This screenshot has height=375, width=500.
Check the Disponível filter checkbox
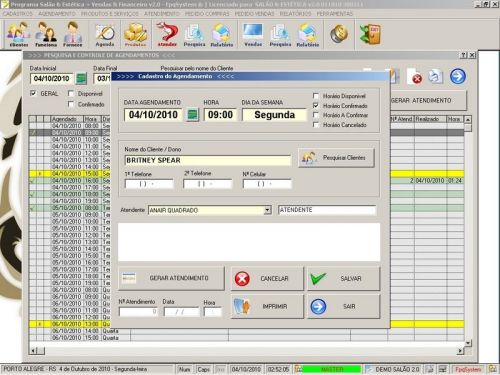point(71,94)
